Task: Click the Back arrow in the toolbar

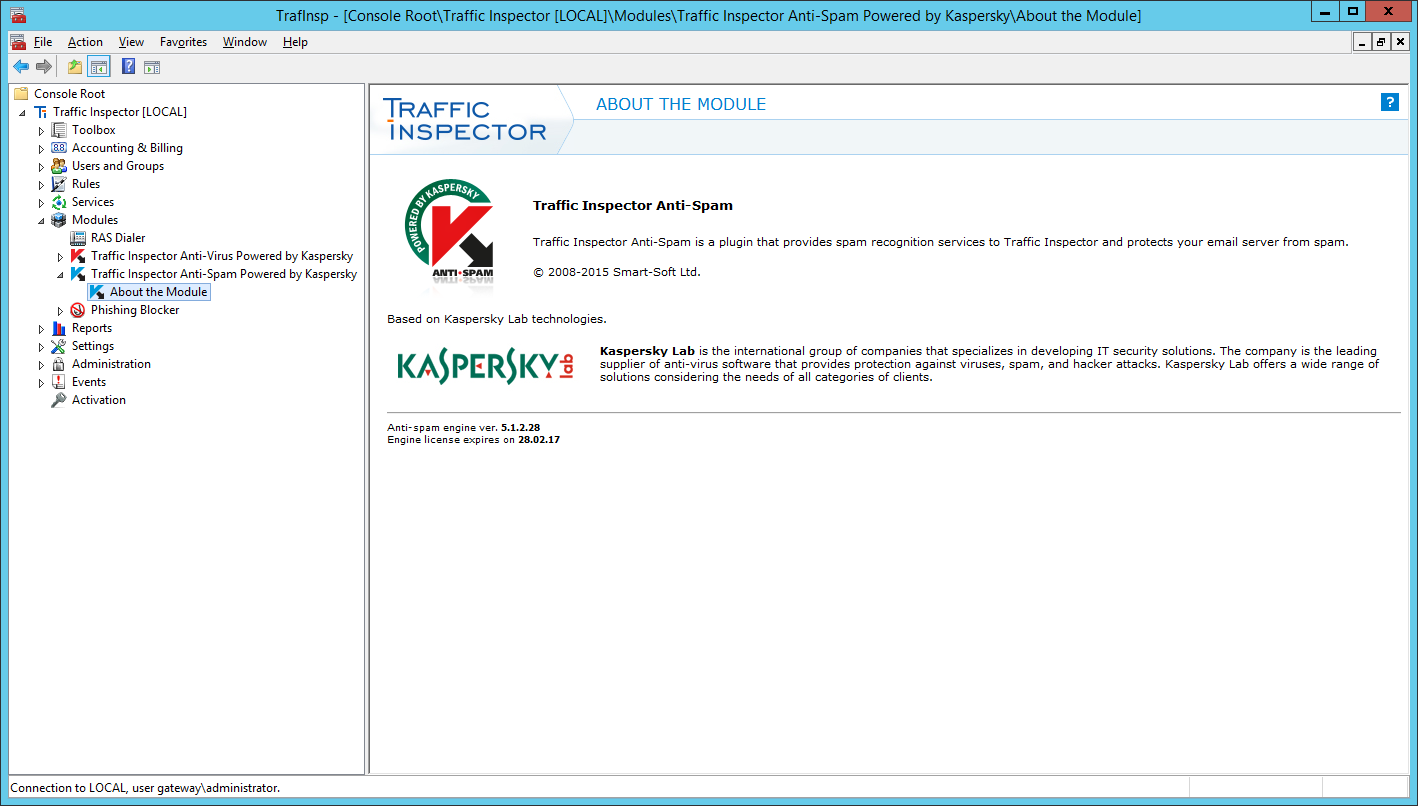Action: 20,67
